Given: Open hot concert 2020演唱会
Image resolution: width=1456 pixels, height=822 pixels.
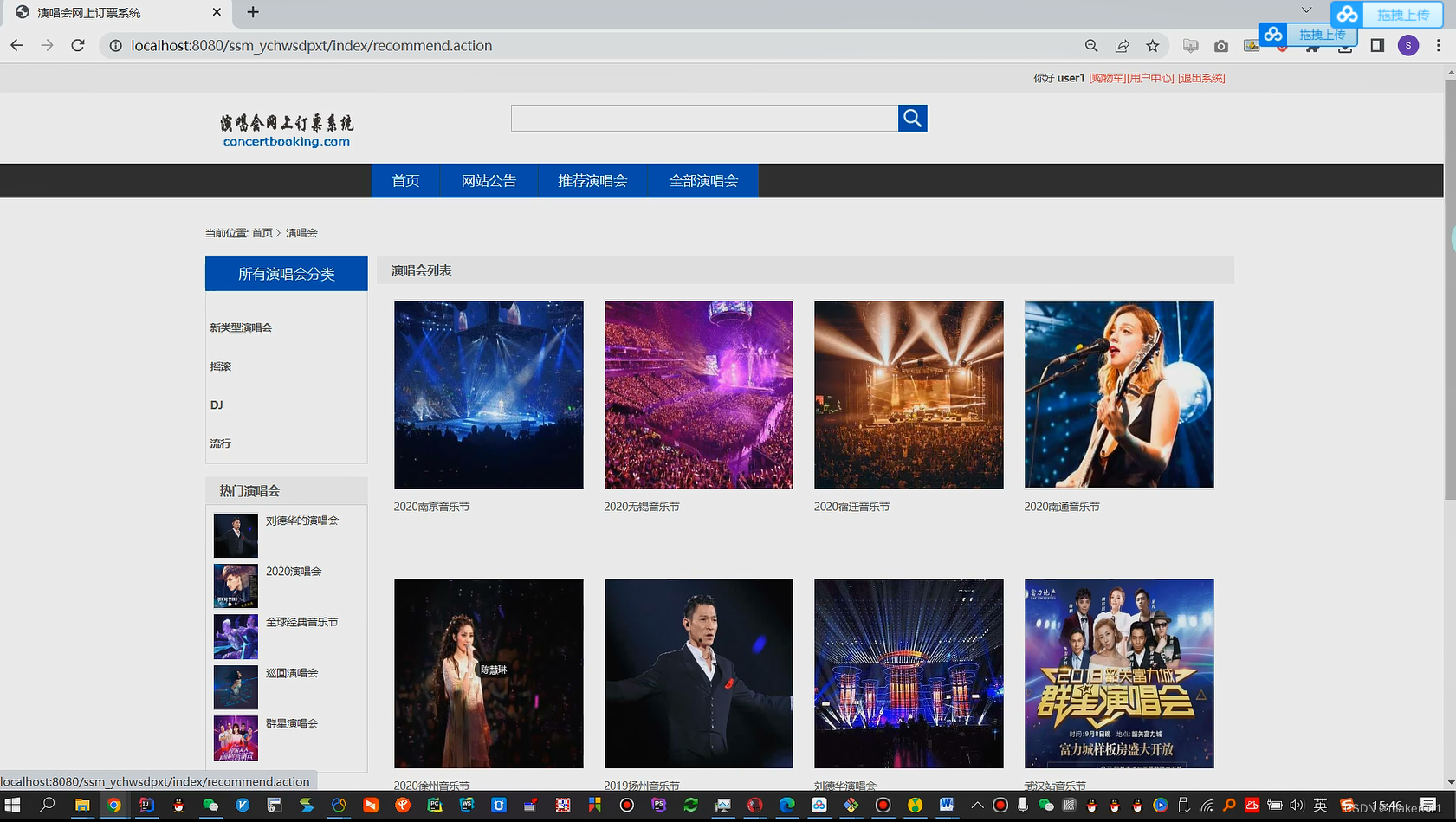Looking at the screenshot, I should coord(294,572).
